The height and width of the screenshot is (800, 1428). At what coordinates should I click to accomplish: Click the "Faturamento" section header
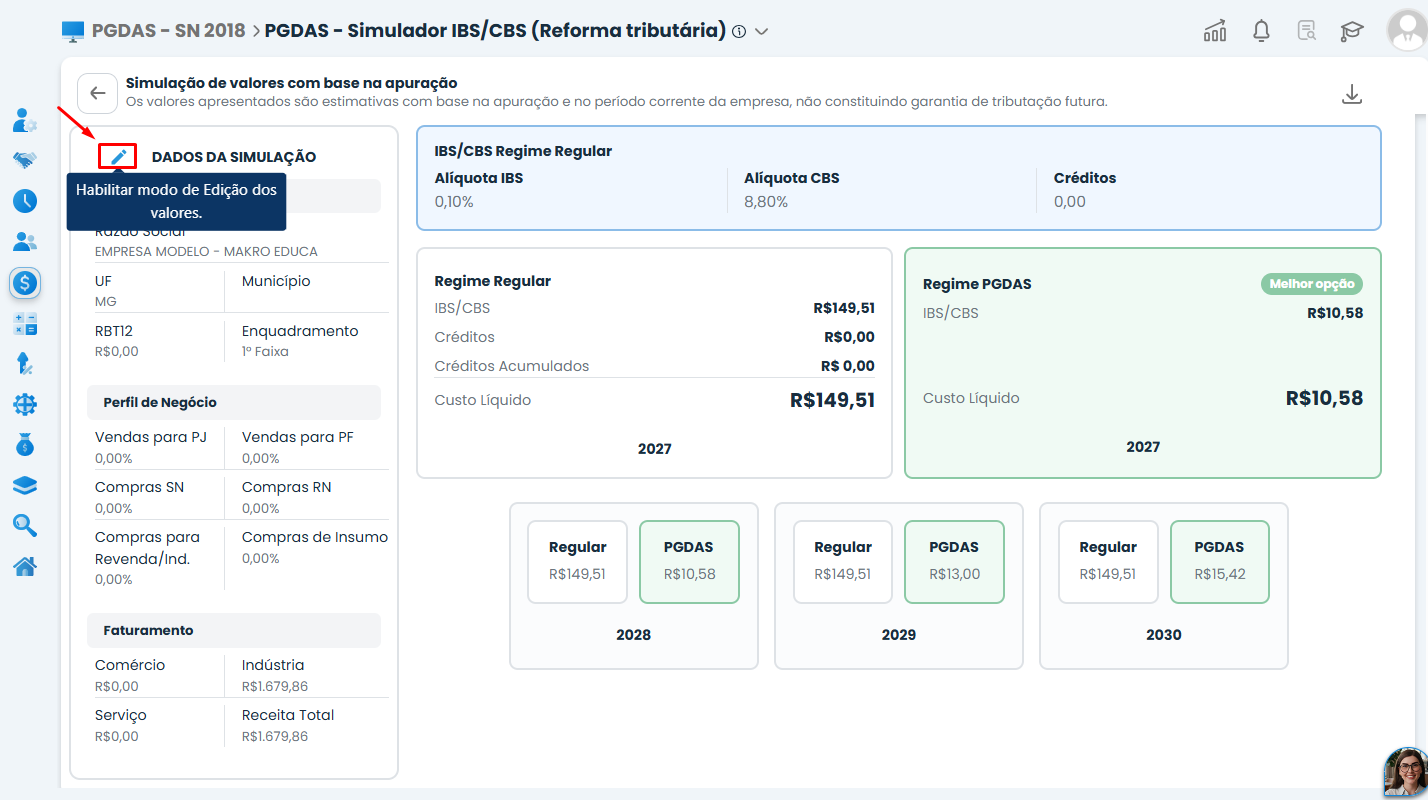(x=234, y=630)
